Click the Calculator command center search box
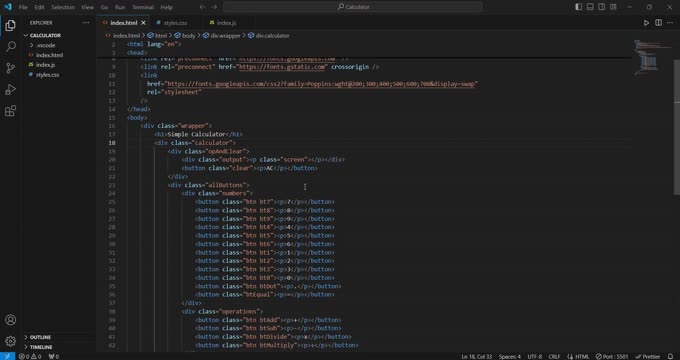Image resolution: width=680 pixels, height=360 pixels. 353,7
